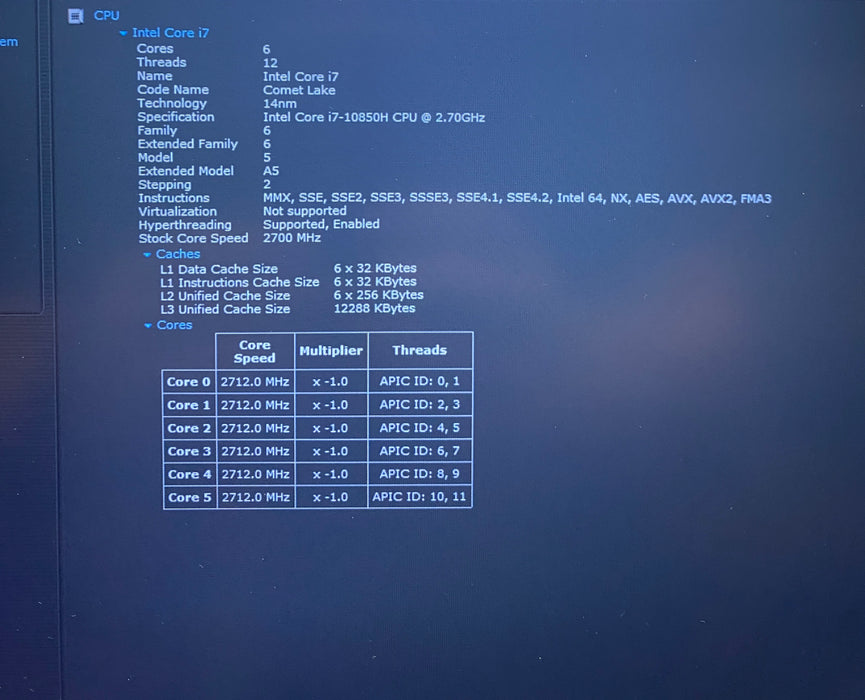Select the Core 5 row header
The image size is (865, 700).
[190, 498]
